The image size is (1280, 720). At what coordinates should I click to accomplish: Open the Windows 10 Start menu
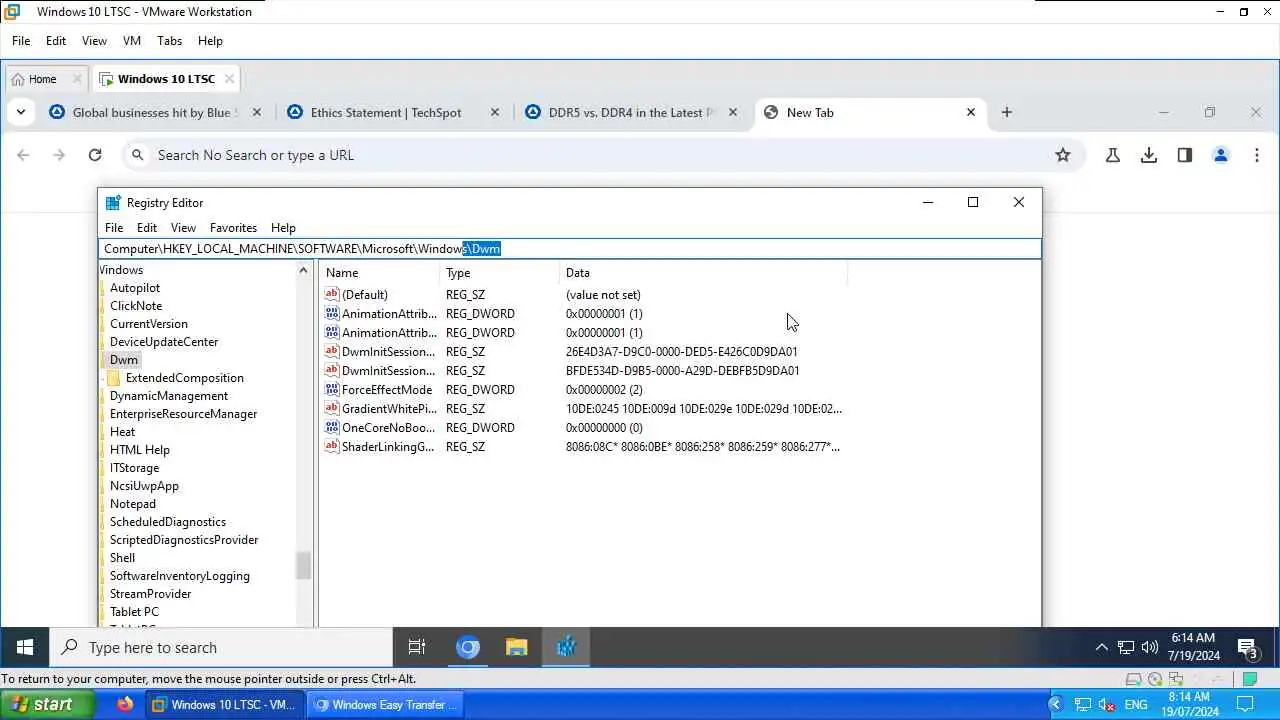(25, 647)
